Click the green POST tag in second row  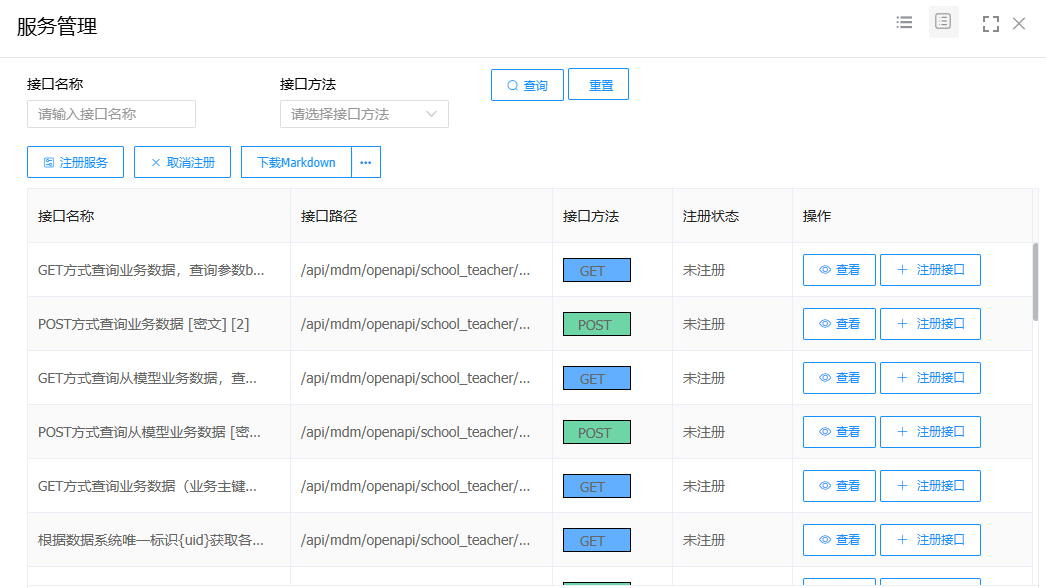pos(596,324)
